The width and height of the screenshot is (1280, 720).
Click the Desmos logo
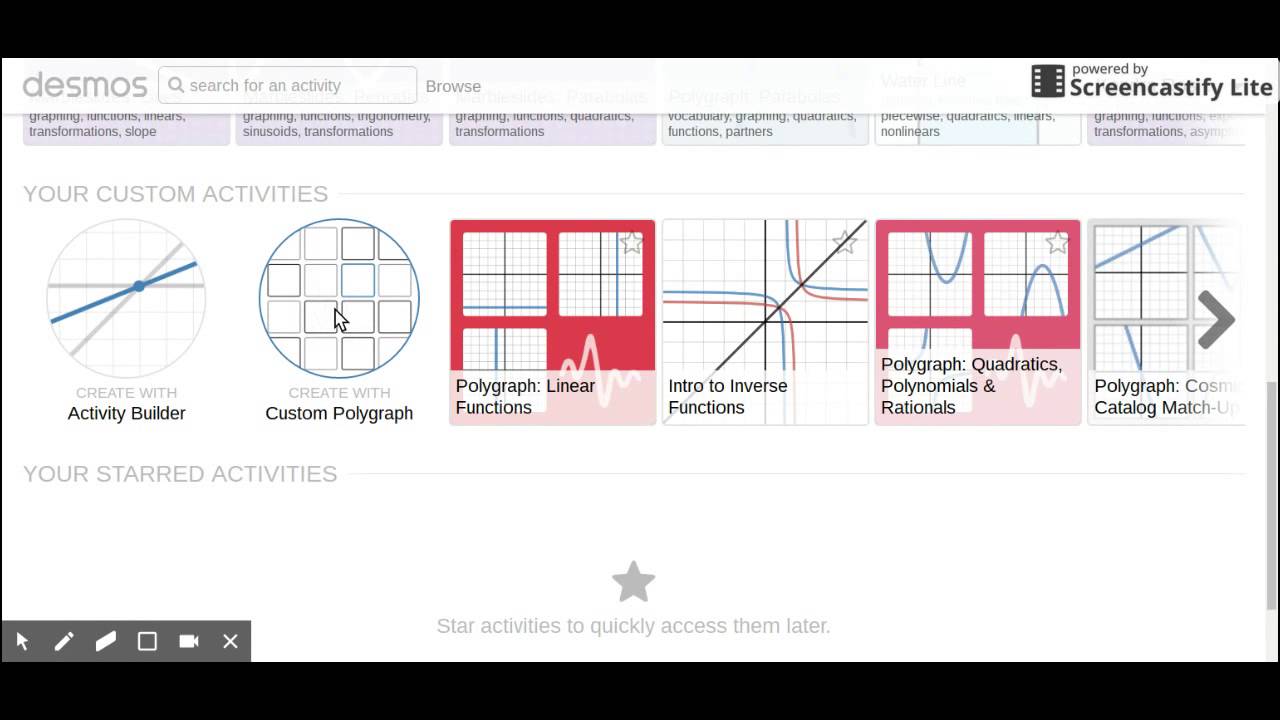point(85,86)
